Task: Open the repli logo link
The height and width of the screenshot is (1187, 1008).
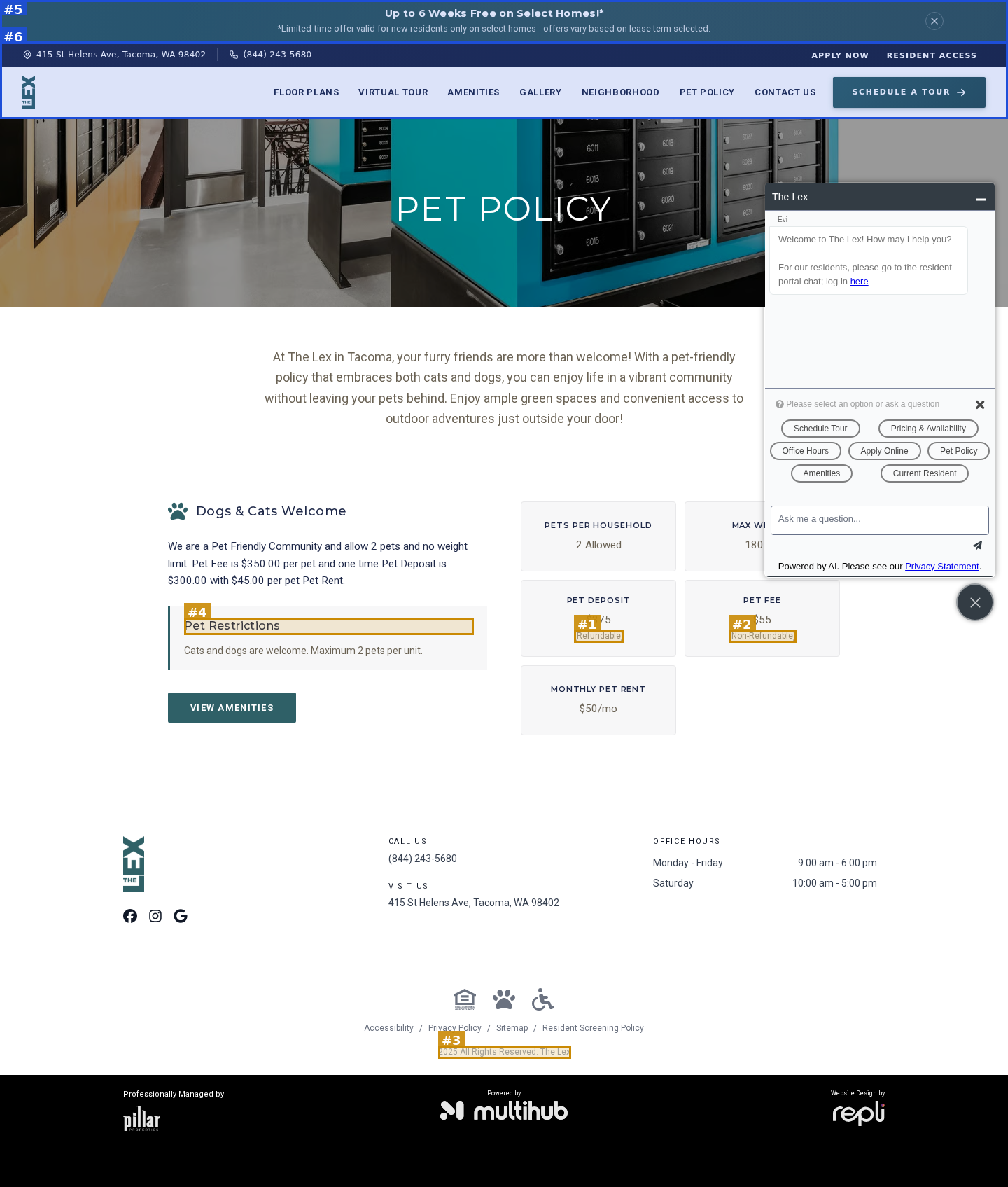Action: (859, 1113)
